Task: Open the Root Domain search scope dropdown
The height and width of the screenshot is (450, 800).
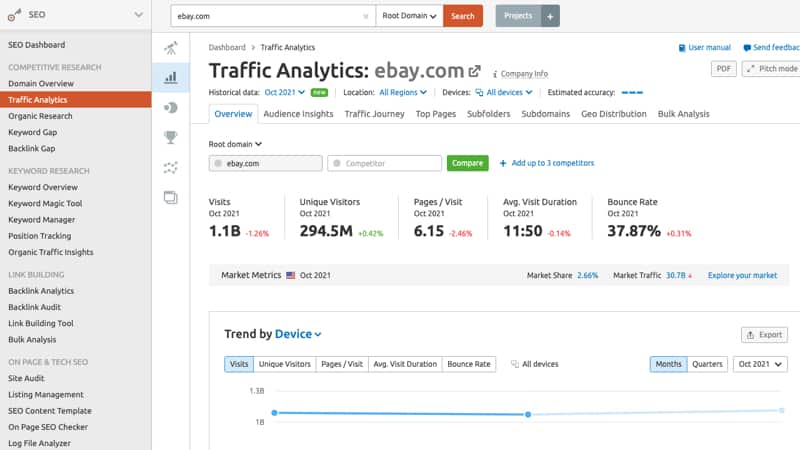Action: [409, 16]
